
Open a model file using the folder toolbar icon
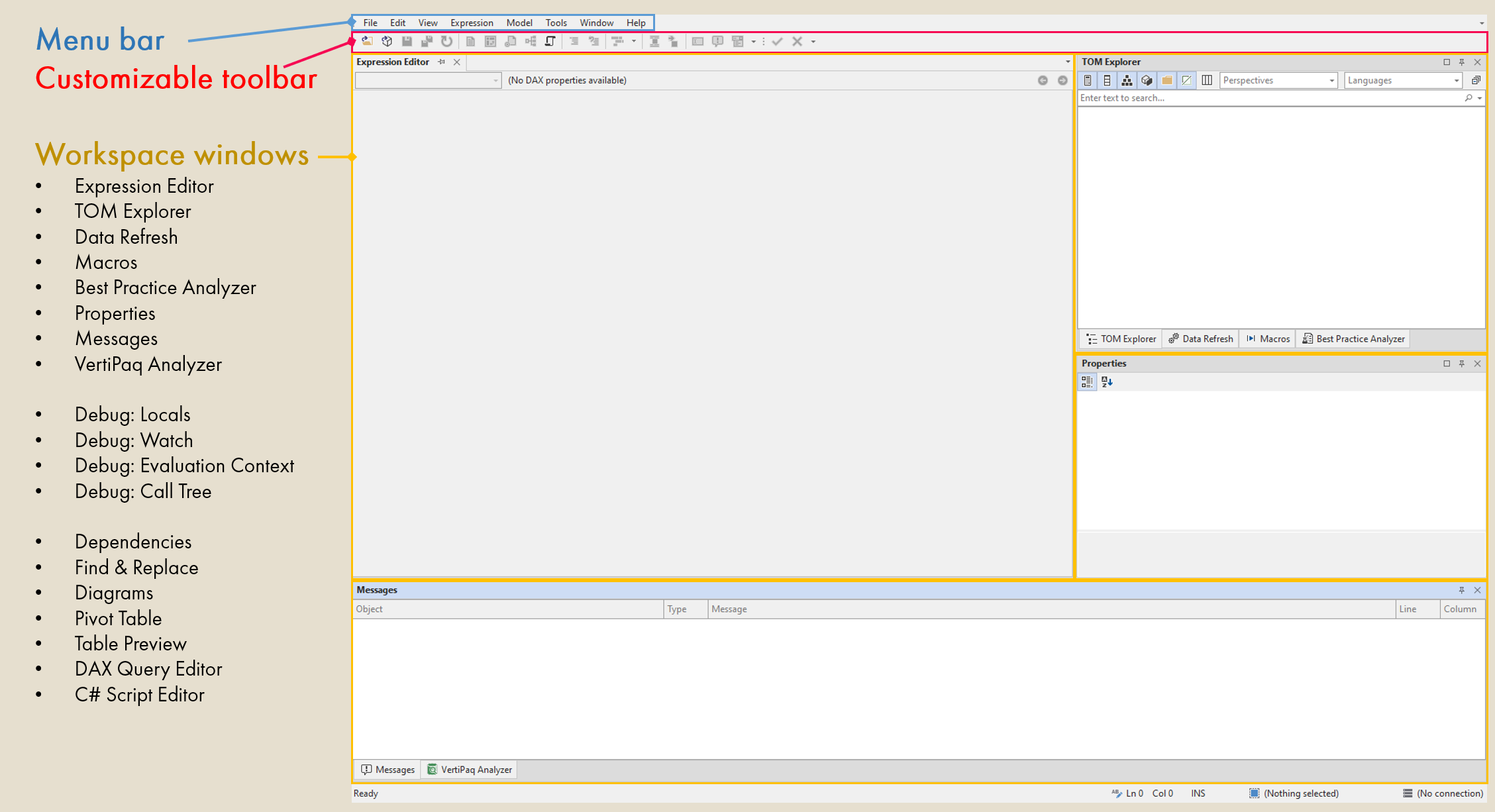(x=368, y=41)
